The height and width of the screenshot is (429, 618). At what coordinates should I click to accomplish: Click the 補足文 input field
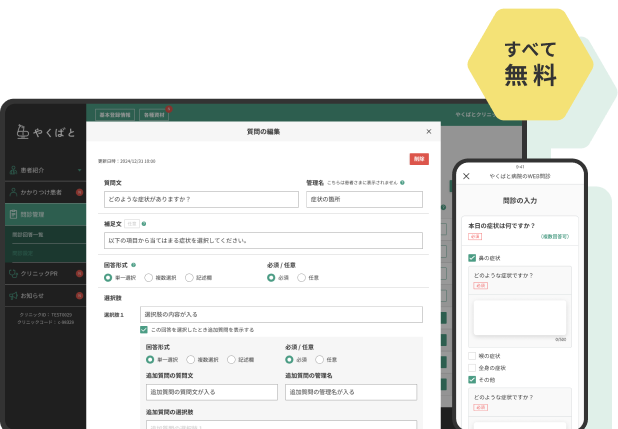point(263,241)
